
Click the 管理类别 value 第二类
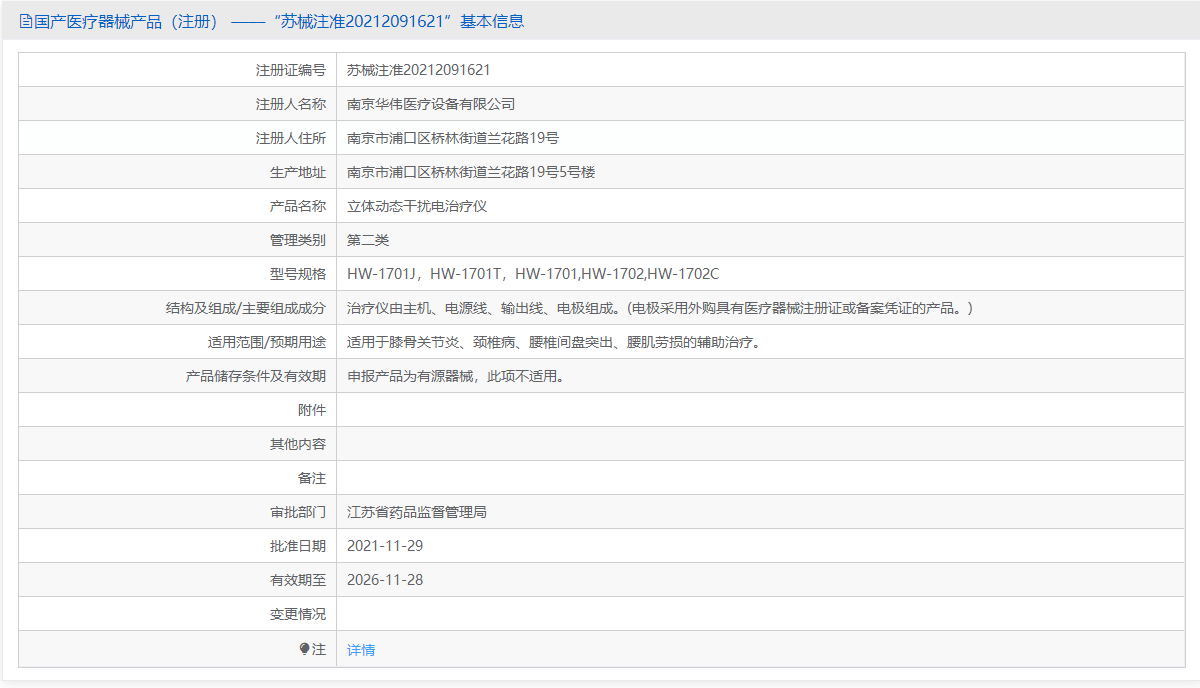pyautogui.click(x=369, y=239)
